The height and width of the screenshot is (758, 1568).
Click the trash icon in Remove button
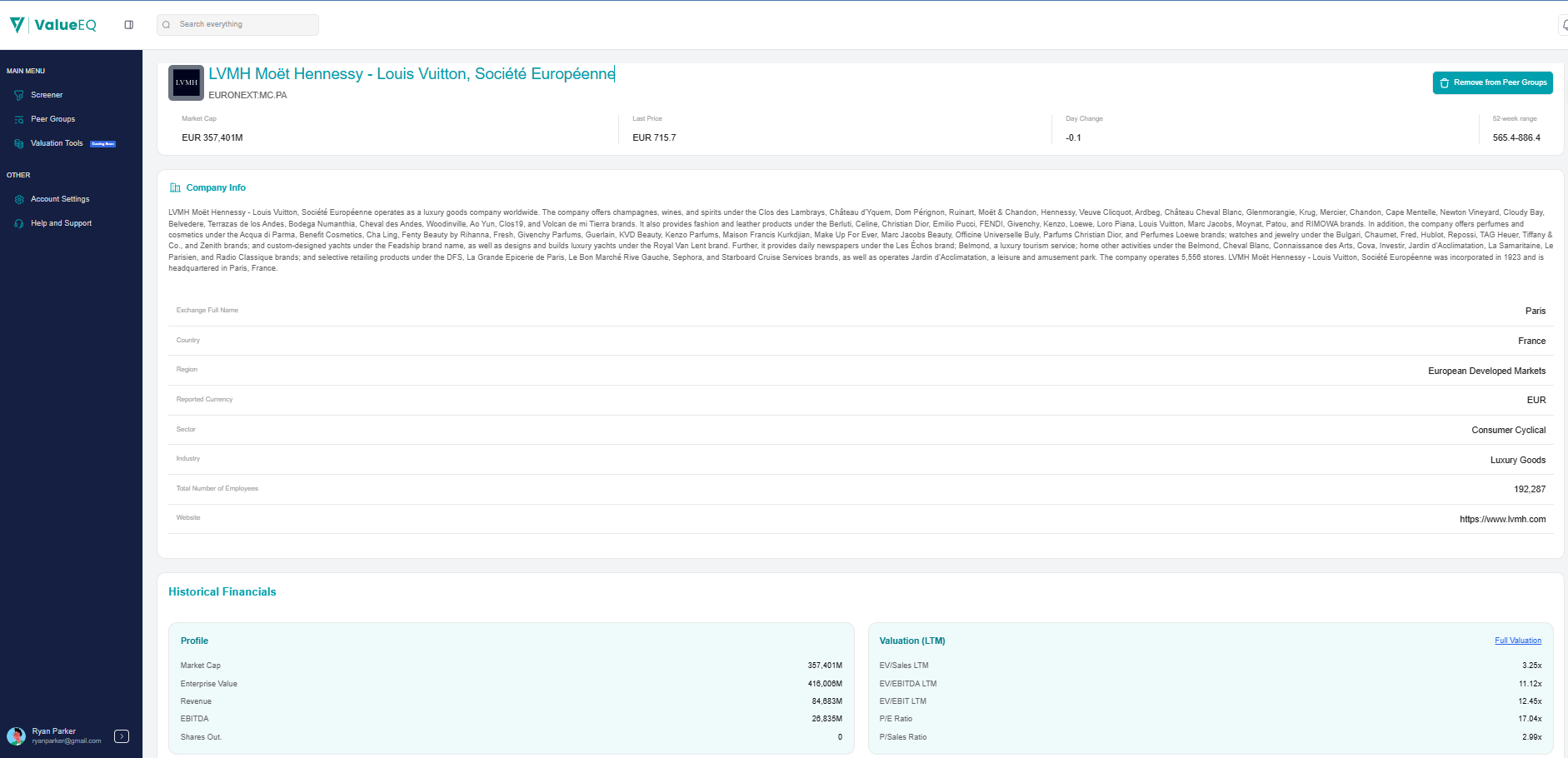(1445, 83)
